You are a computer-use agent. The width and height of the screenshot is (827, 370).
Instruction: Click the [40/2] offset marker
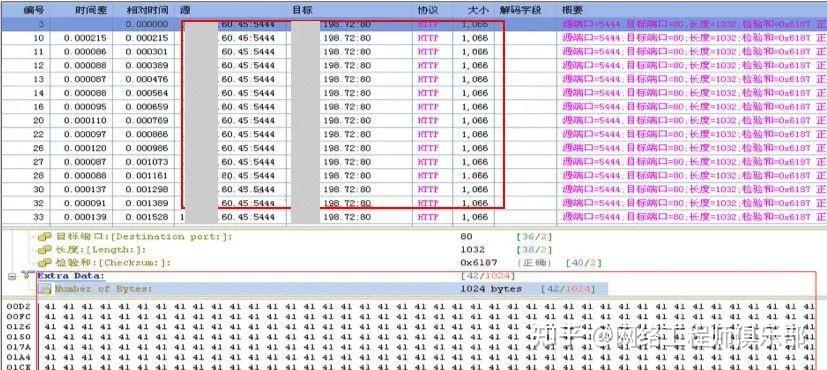pyautogui.click(x=583, y=262)
